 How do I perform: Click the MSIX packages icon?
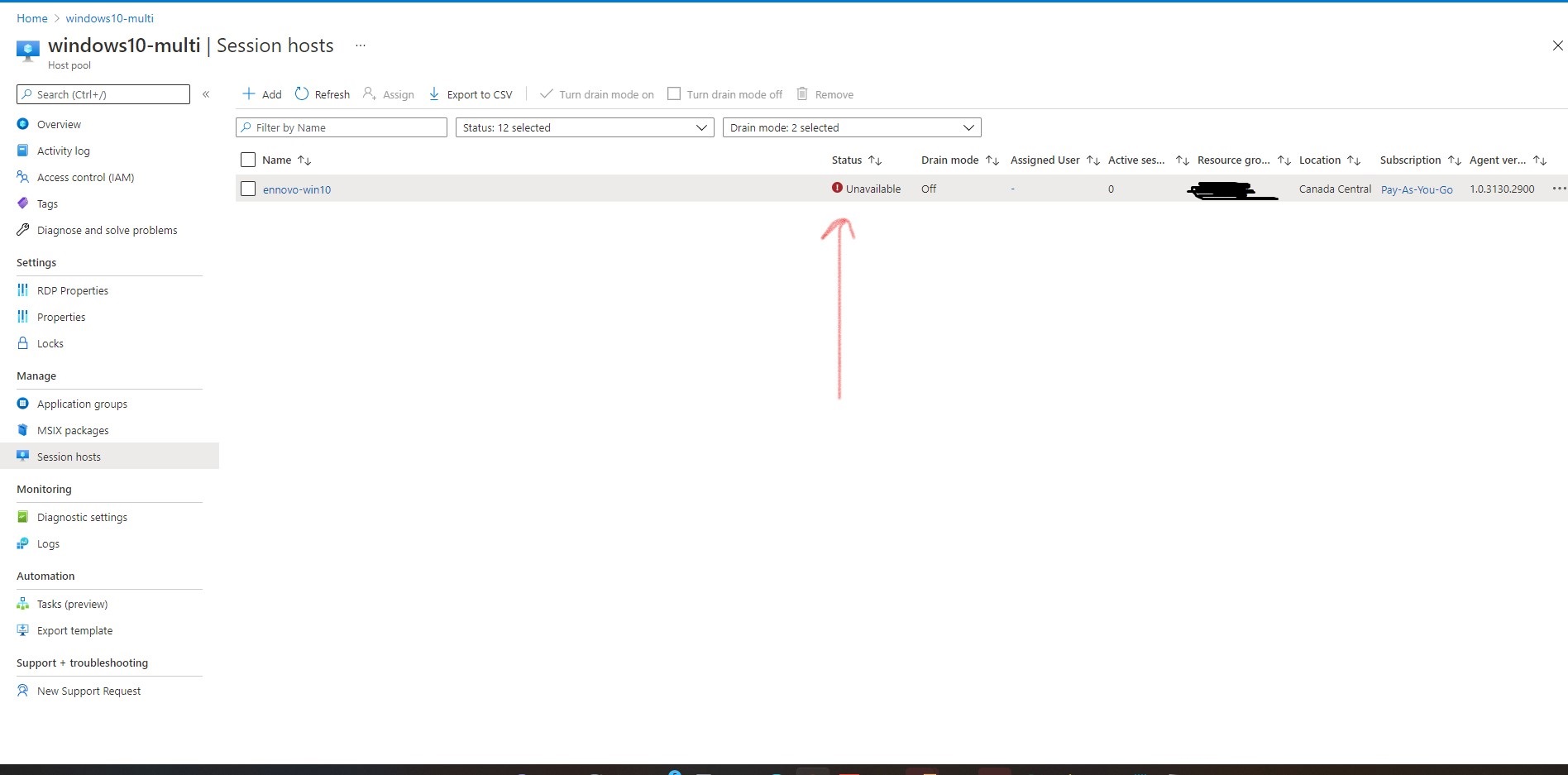click(23, 430)
